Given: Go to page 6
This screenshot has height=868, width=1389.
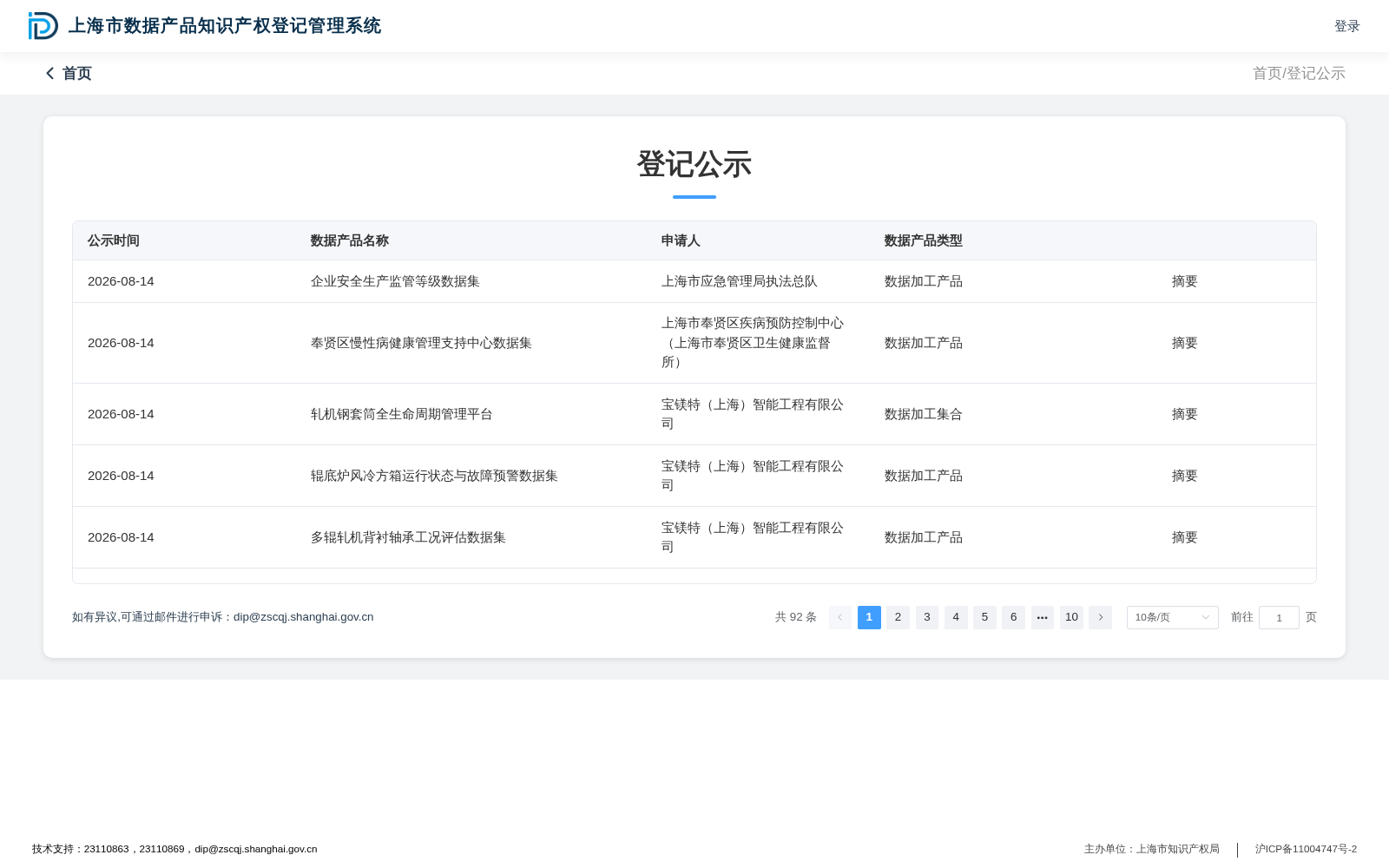Looking at the screenshot, I should tap(1013, 617).
